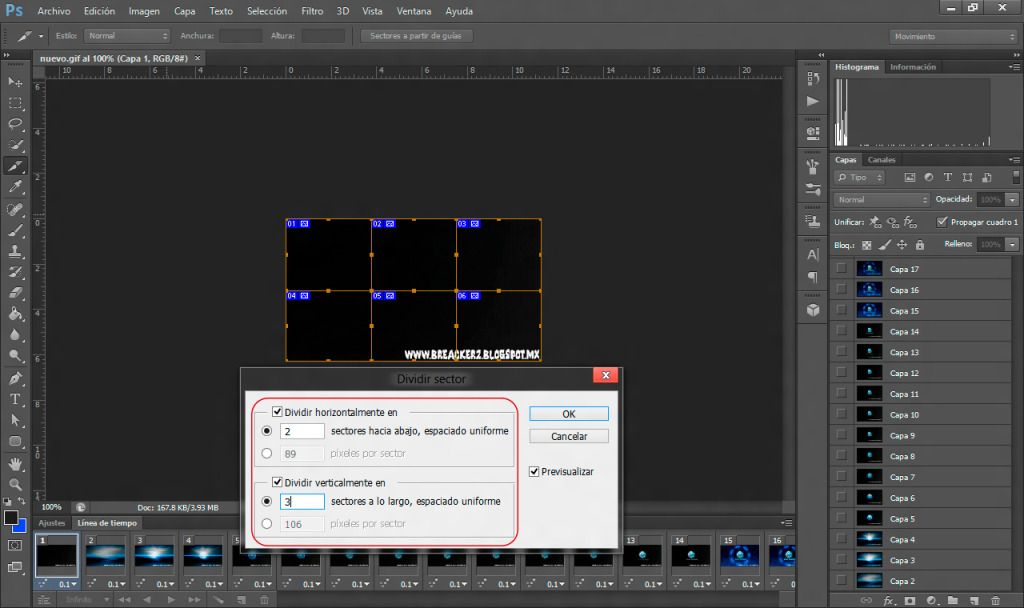Switch to the Canales tab
The width and height of the screenshot is (1024, 608).
881,160
